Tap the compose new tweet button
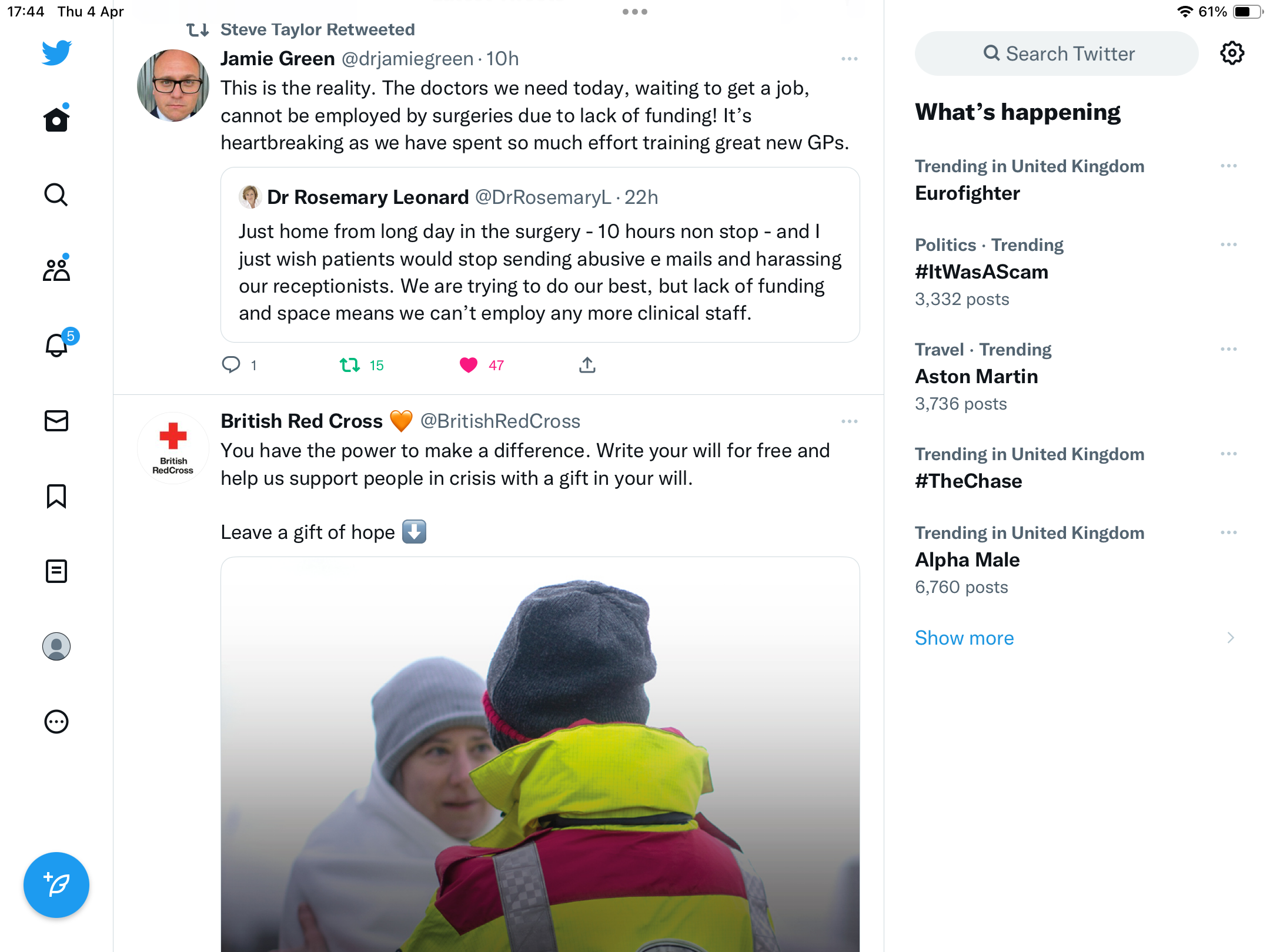Viewport: 1270px width, 952px height. pyautogui.click(x=56, y=884)
